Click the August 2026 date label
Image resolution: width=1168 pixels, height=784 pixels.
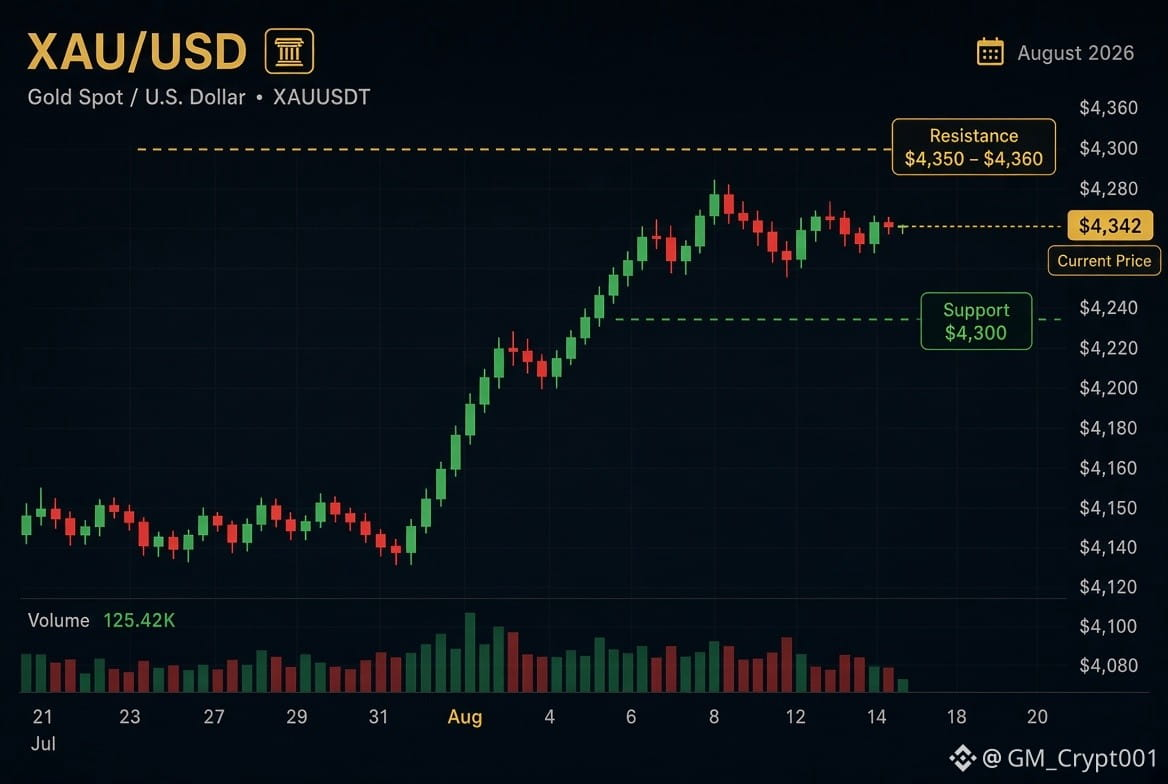1075,53
